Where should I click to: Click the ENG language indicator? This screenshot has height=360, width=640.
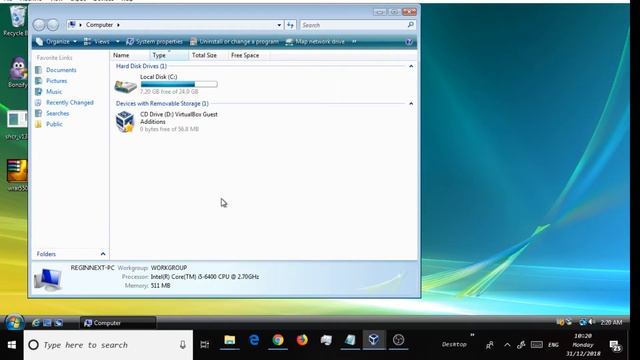tap(553, 345)
